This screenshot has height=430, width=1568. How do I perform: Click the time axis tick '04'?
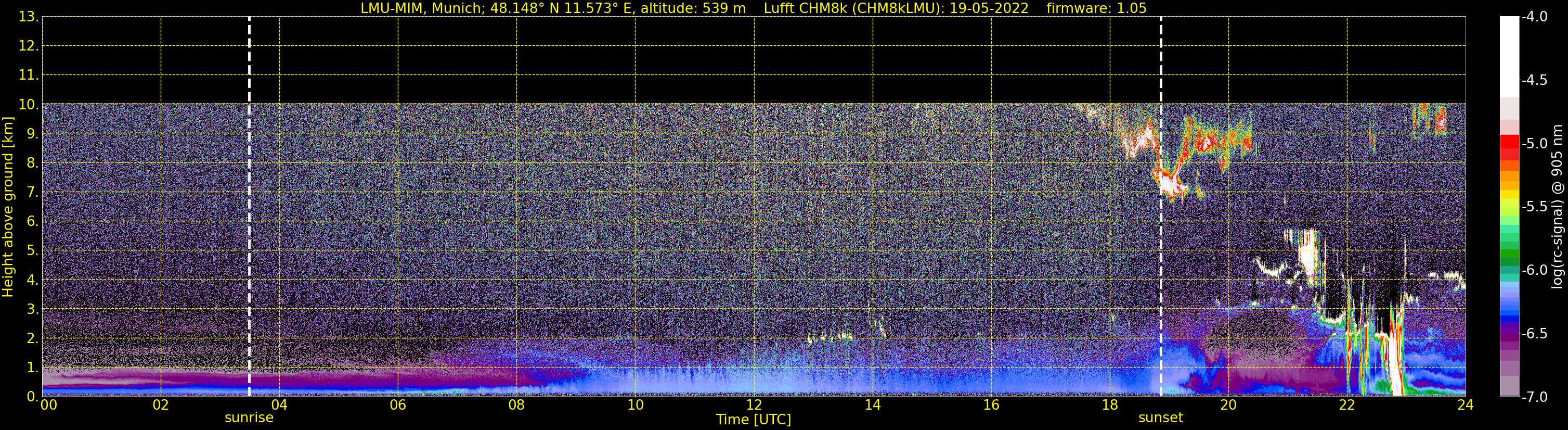tap(279, 405)
